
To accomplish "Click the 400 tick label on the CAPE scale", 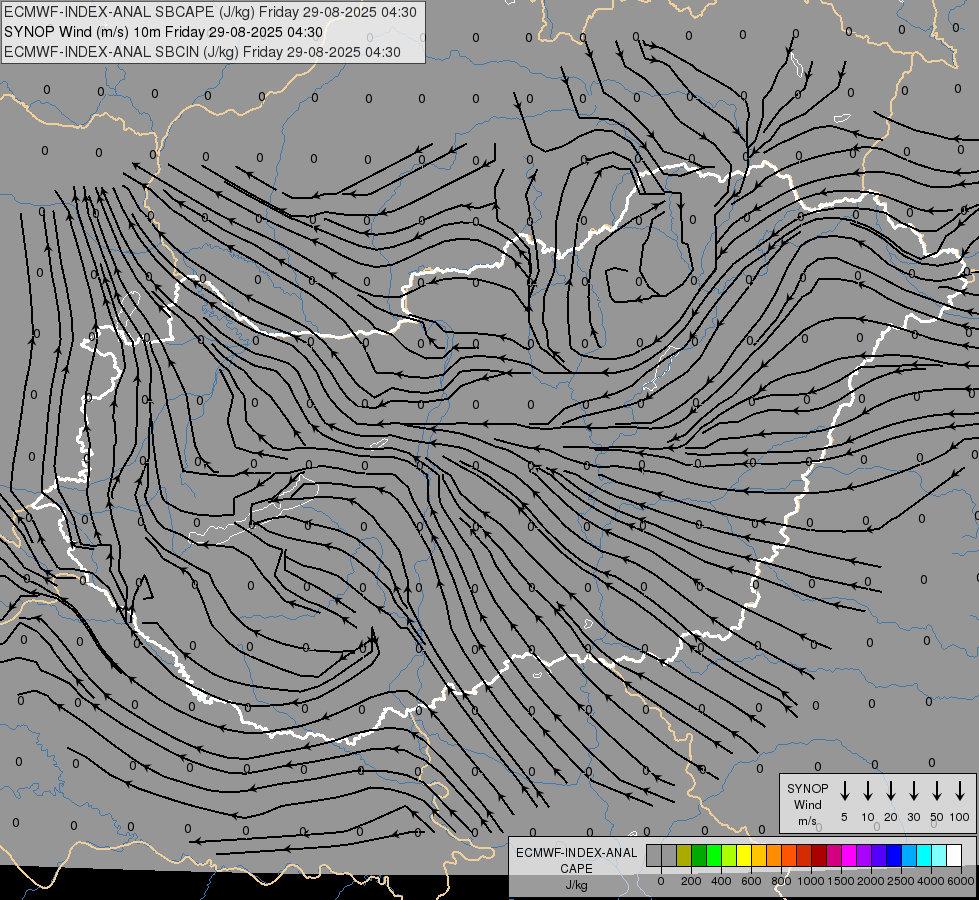I will click(721, 881).
